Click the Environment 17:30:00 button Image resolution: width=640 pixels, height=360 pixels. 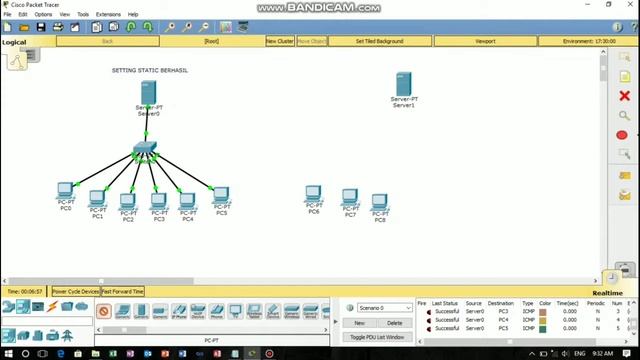tap(589, 41)
